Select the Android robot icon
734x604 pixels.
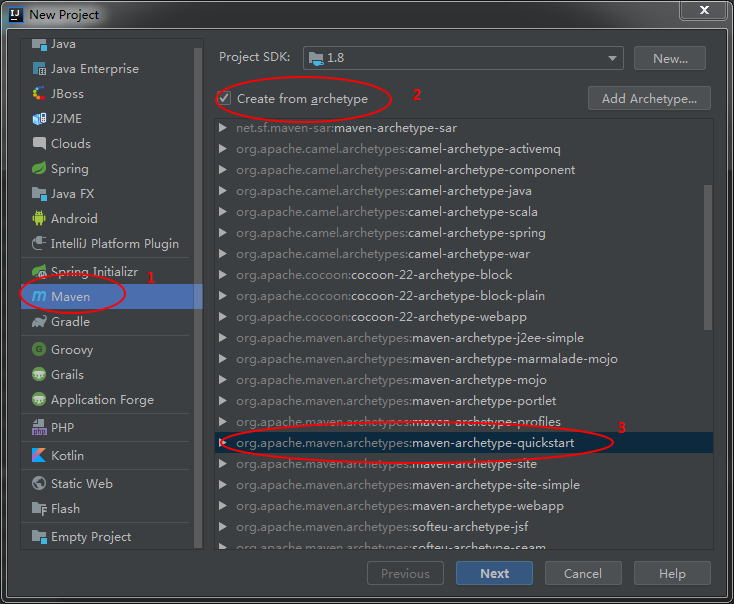click(x=39, y=218)
